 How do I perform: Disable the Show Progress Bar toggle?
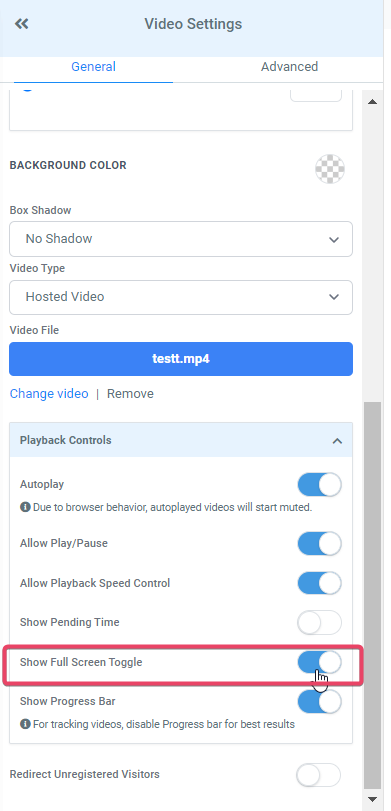(320, 702)
